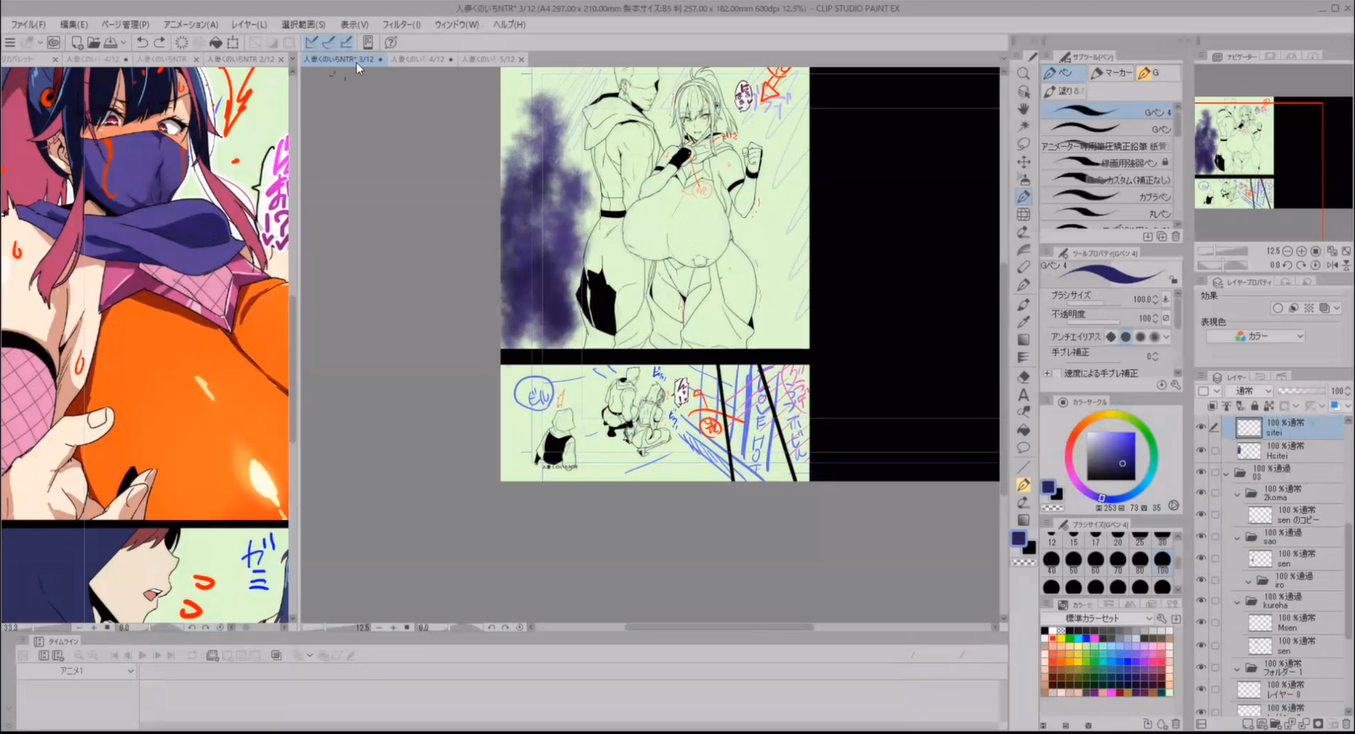Choose the カブラペン brush
Screen dimensions: 1355x734
1107,197
